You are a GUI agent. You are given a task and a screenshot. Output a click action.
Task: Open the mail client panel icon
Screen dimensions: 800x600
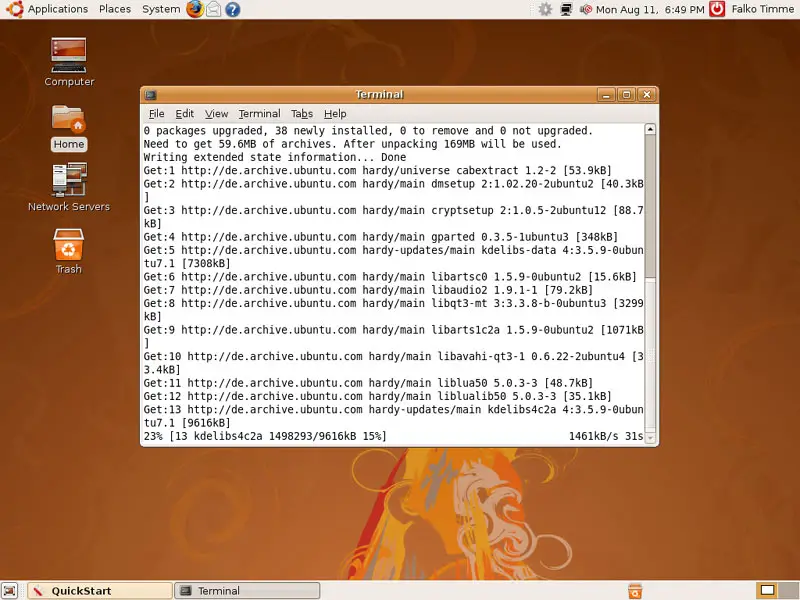[x=214, y=9]
